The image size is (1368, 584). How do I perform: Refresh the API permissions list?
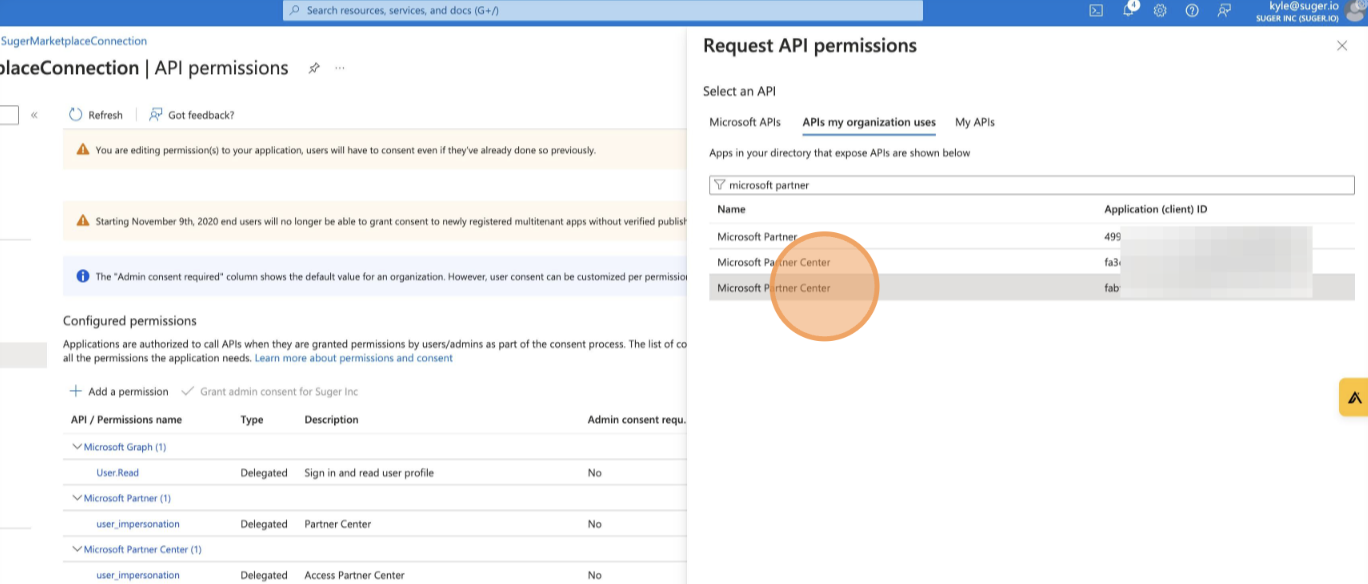96,115
